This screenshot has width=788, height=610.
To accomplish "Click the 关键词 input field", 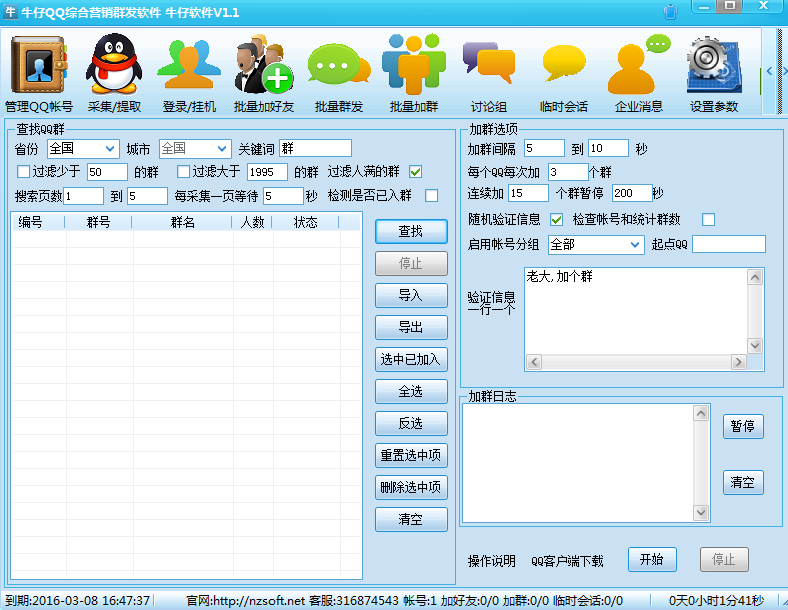I will (x=315, y=148).
